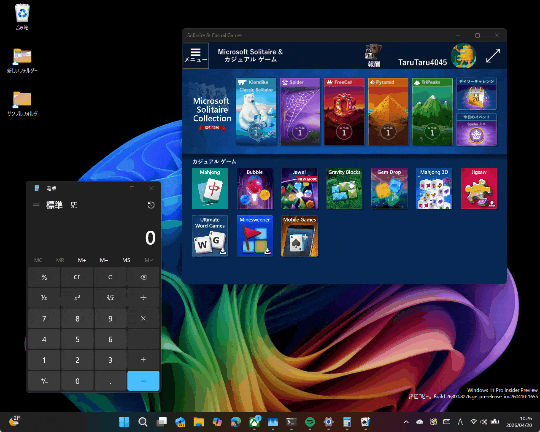Click the trophy rewards icon in Solitaire header
This screenshot has width=540, height=432.
[373, 55]
